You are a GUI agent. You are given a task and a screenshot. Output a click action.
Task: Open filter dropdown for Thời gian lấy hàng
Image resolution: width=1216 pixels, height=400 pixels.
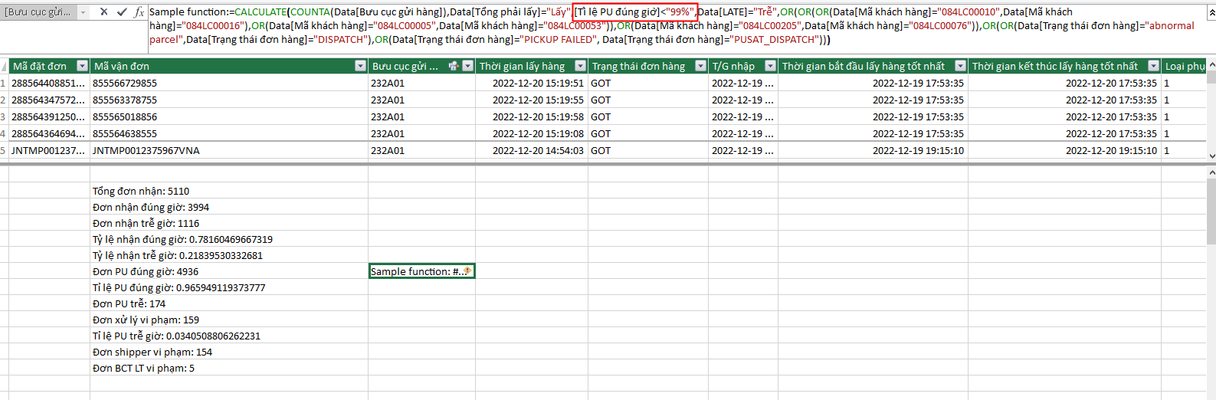point(579,66)
